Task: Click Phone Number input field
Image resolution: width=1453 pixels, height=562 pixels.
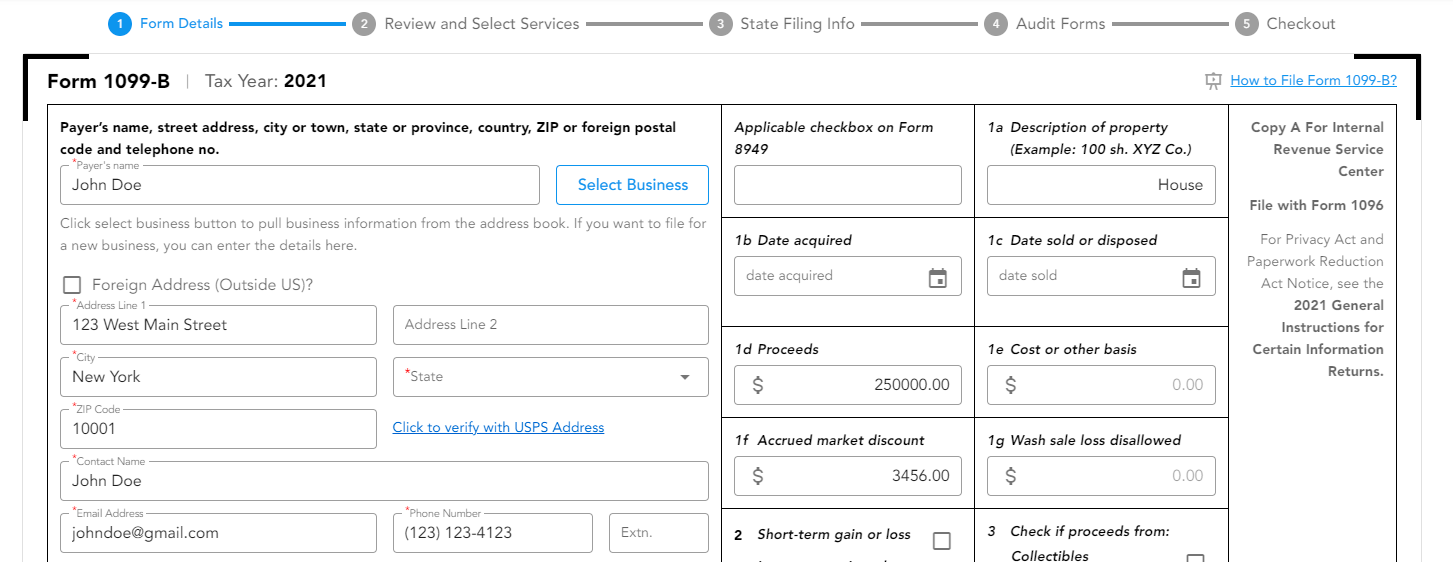Action: [493, 533]
